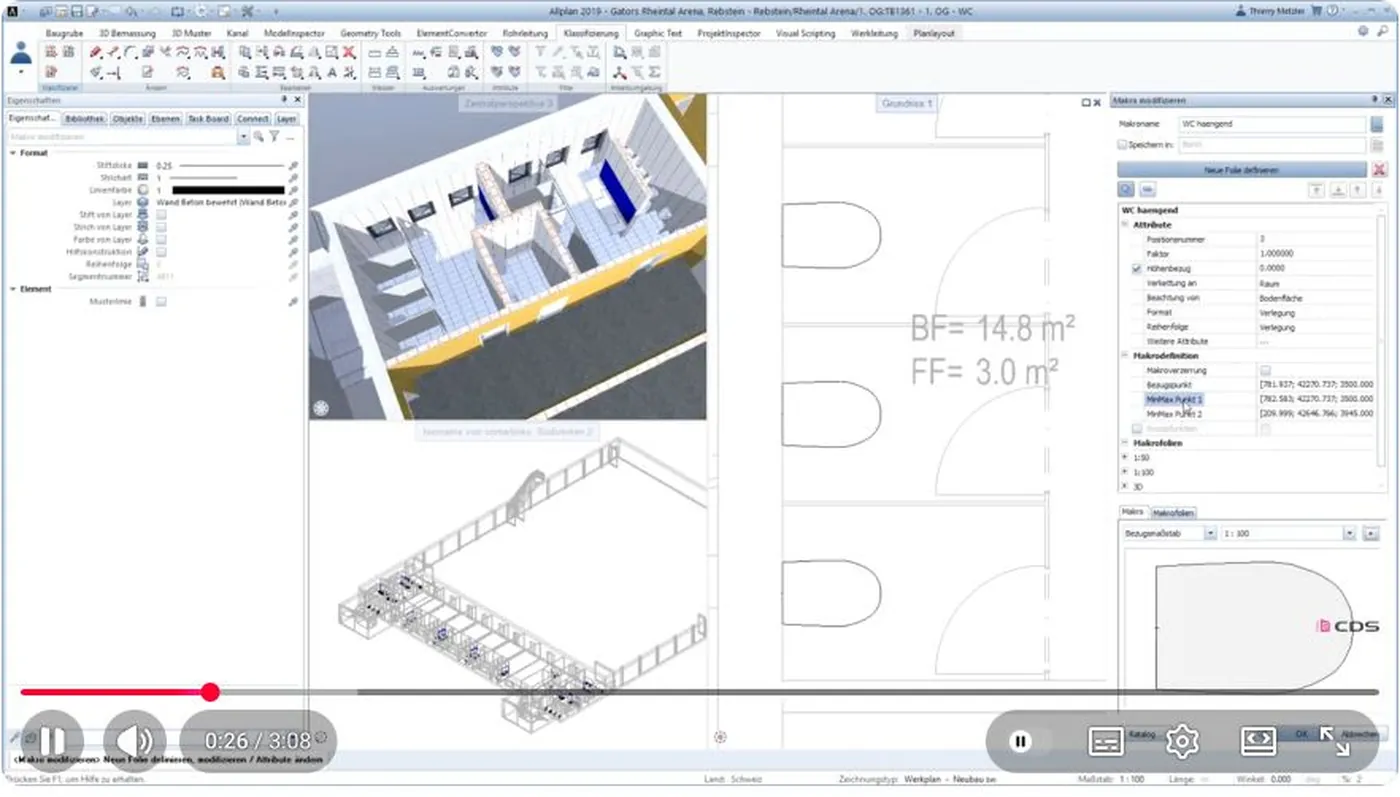Open the search icon in the Eigenschaften panel

click(258, 137)
